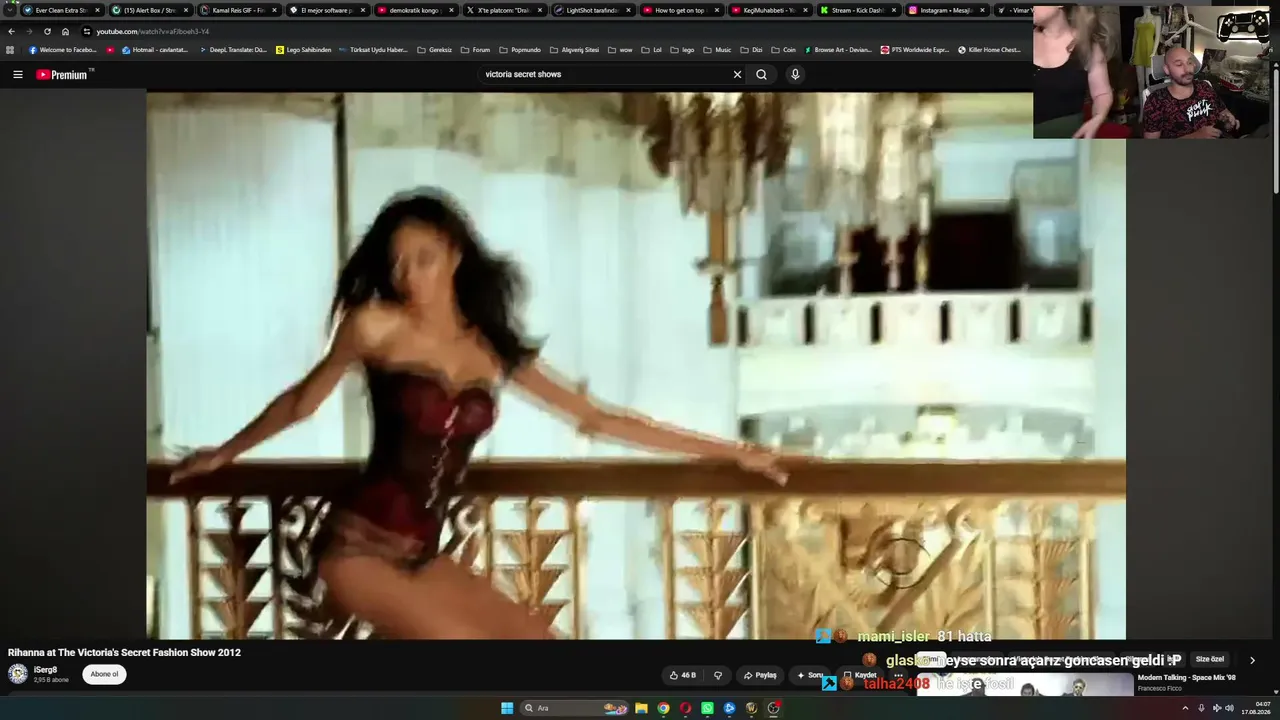Open the Lego Sahibinden bookmark
The height and width of the screenshot is (720, 1280).
[303, 49]
